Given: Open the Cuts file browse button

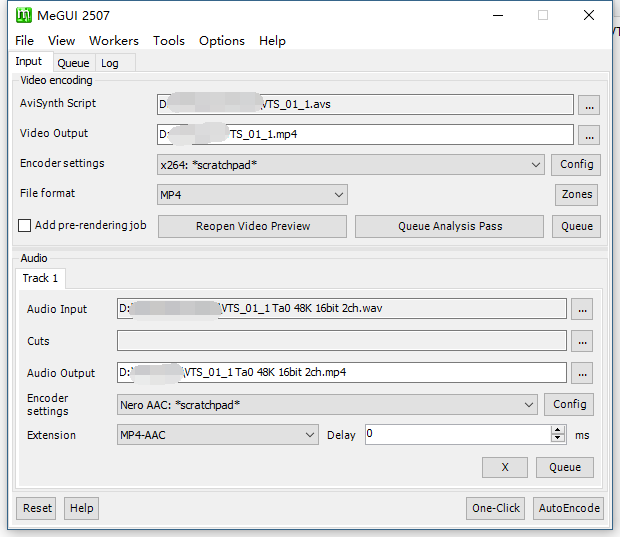Looking at the screenshot, I should pyautogui.click(x=582, y=341).
